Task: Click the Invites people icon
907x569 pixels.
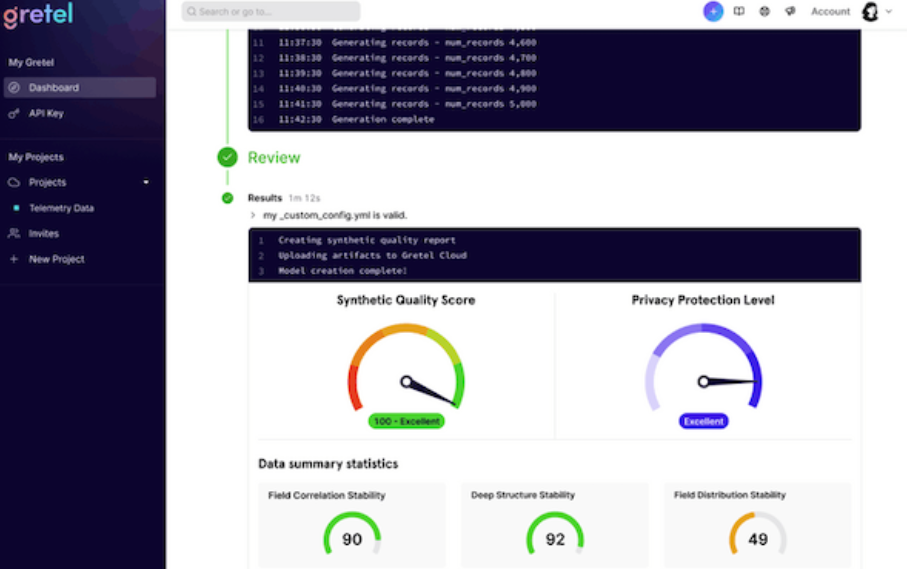Action: (x=14, y=234)
